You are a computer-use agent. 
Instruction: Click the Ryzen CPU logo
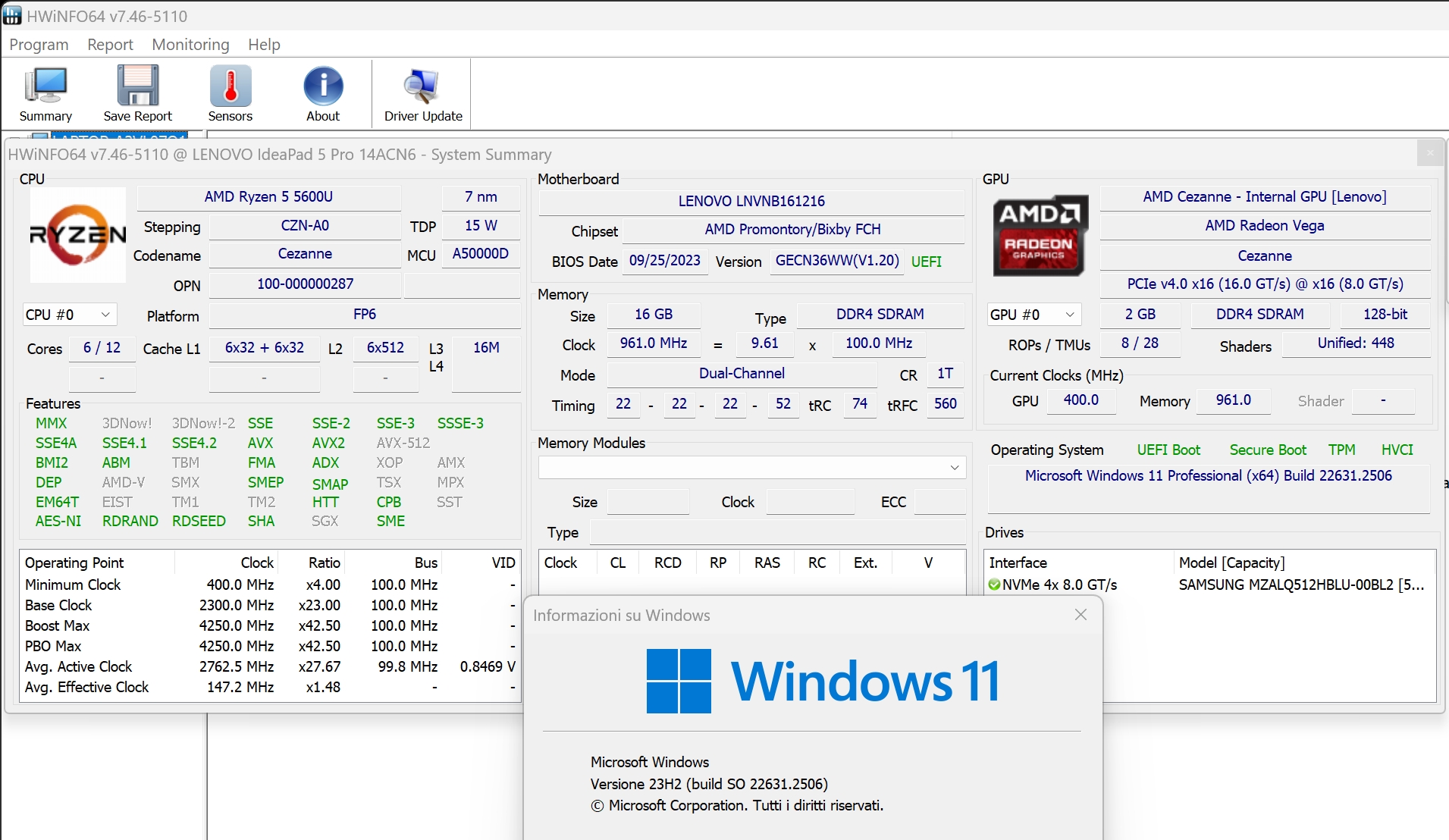[x=77, y=235]
